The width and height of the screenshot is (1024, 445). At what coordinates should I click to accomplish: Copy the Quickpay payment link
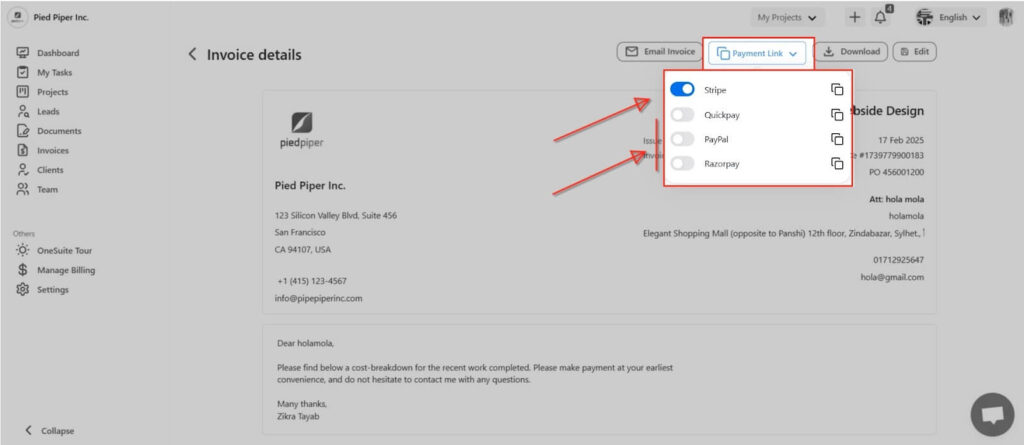tap(837, 114)
